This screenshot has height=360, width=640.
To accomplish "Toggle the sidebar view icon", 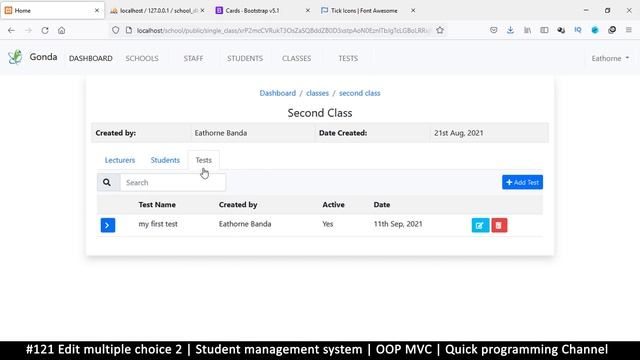I will coord(544,30).
